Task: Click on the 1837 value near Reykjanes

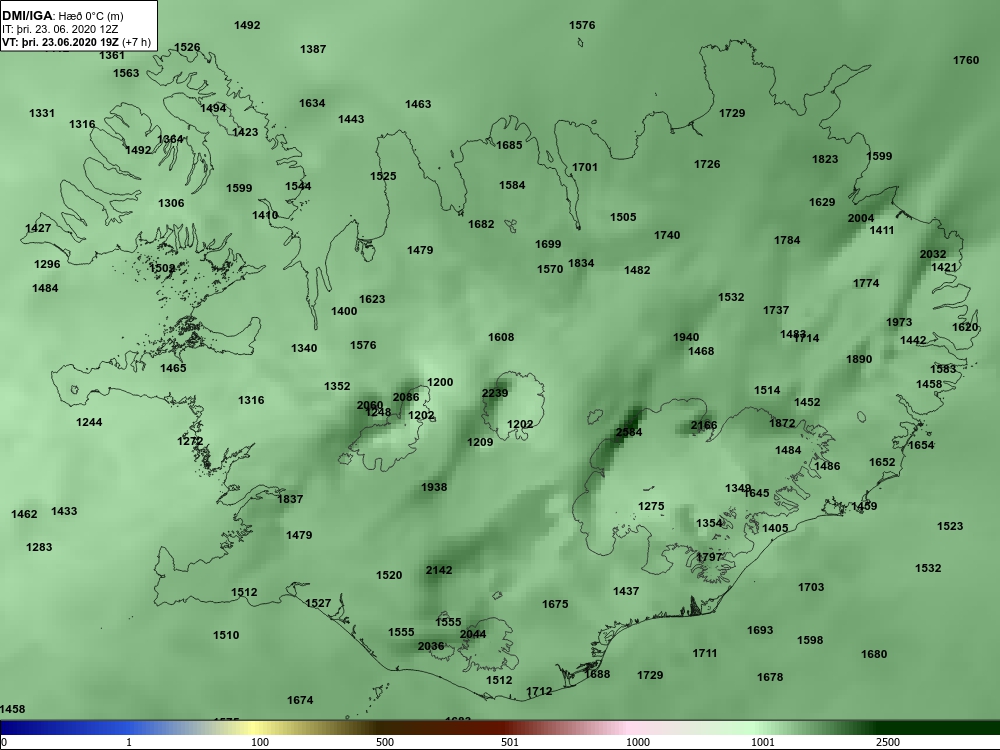Action: 290,499
